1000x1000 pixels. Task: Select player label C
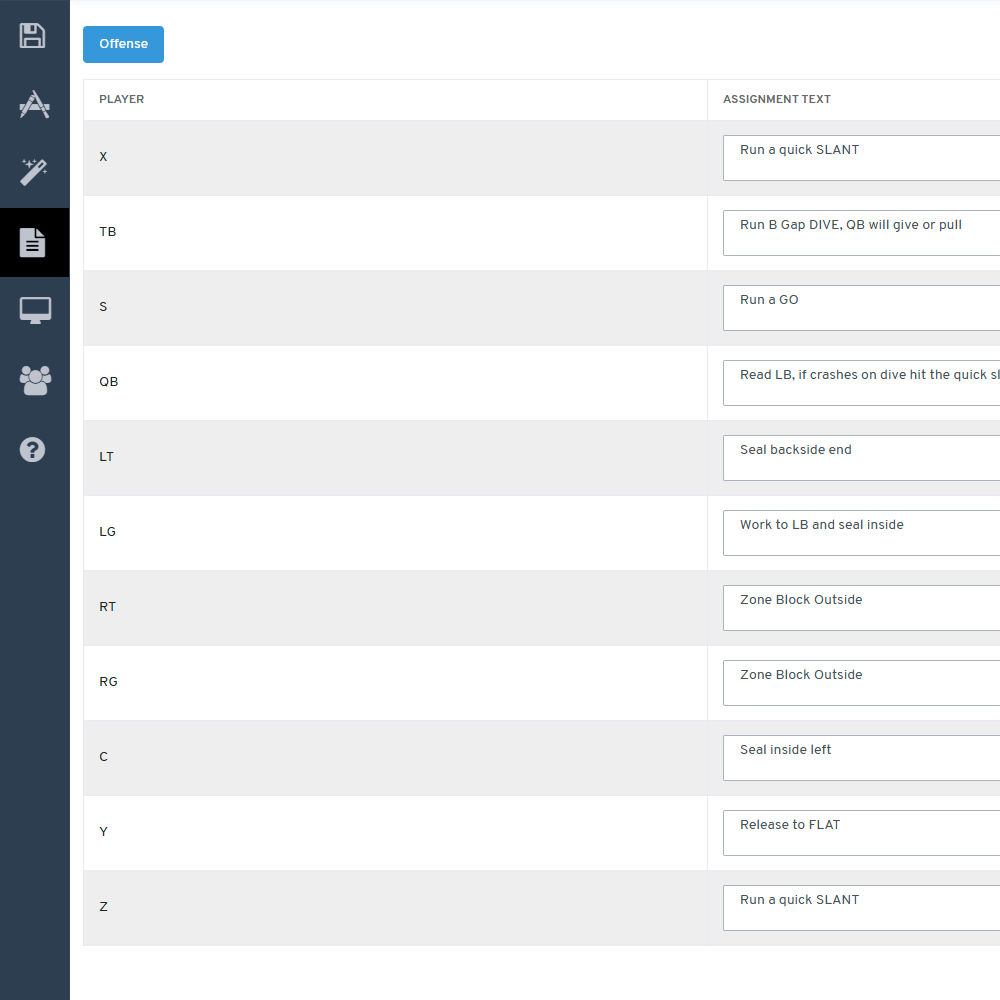103,756
